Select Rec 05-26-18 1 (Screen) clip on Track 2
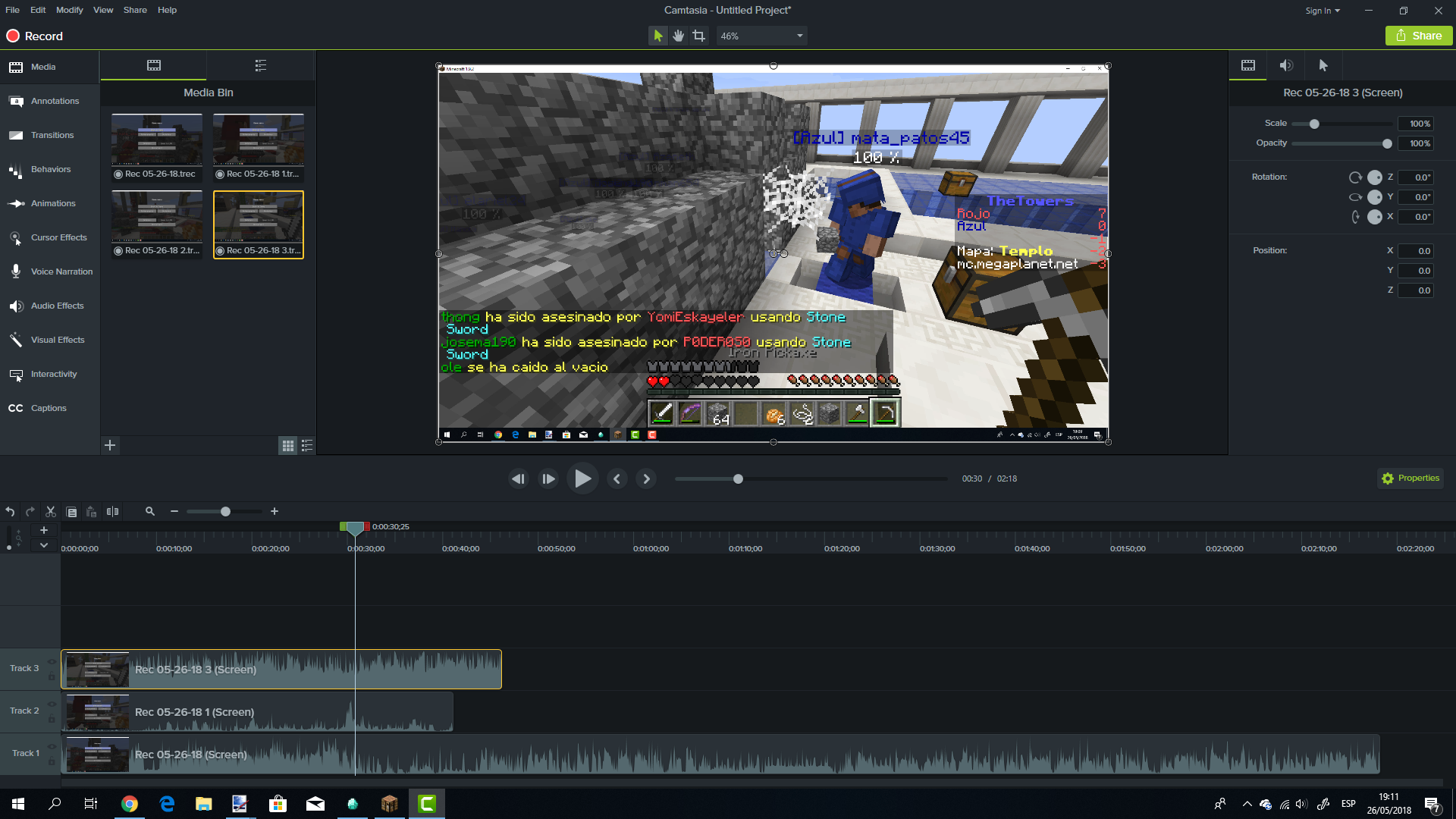1456x819 pixels. tap(257, 712)
